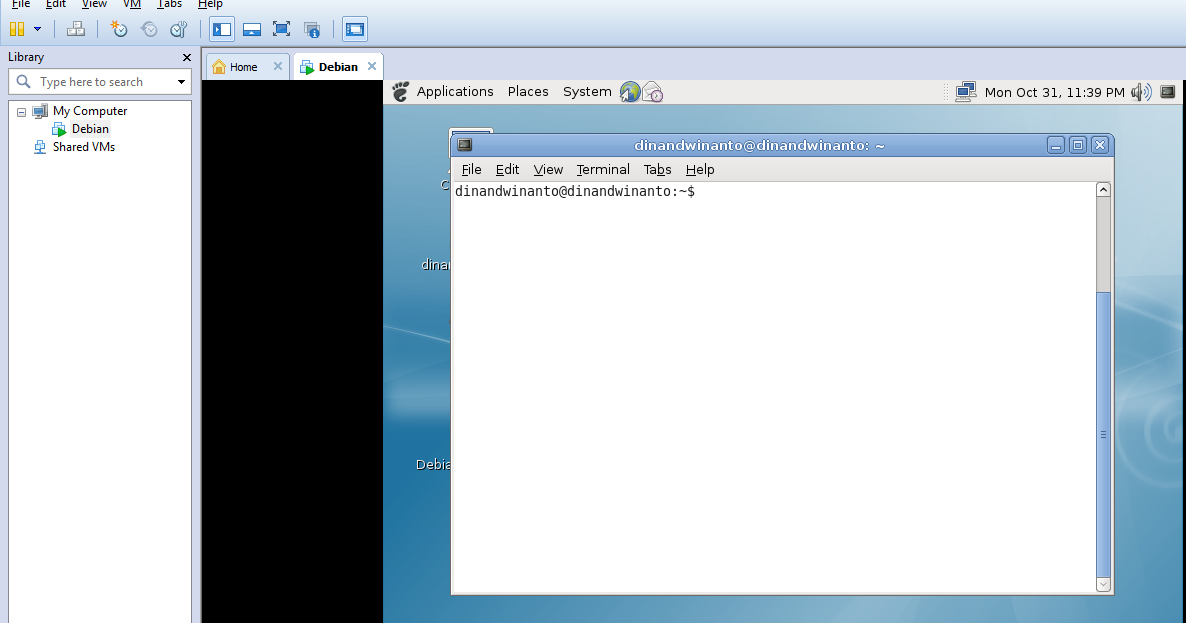Toggle the thumbnail bar
The width and height of the screenshot is (1186, 623).
250,29
